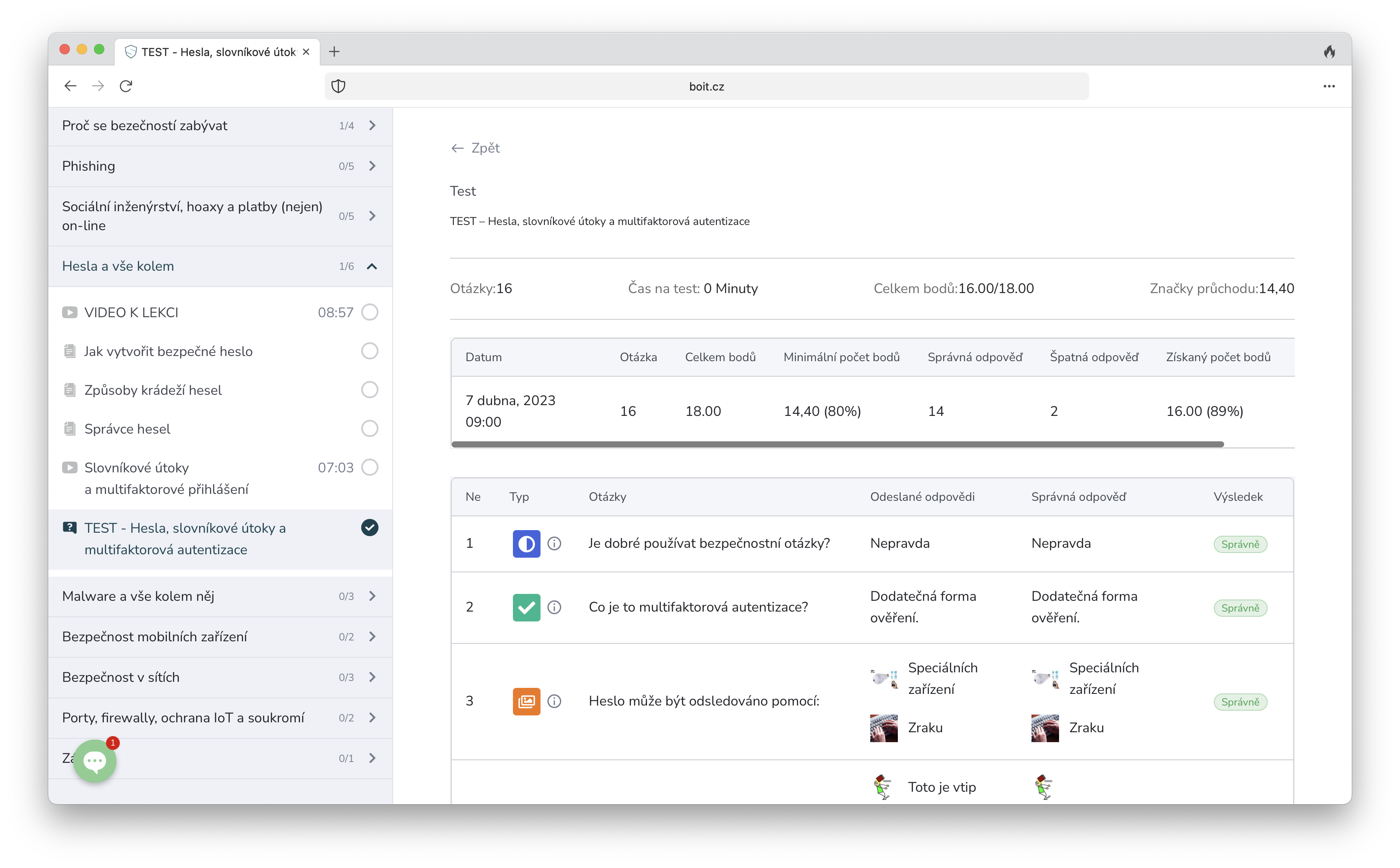This screenshot has width=1400, height=868.
Task: Toggle completion circle for Správce hesel
Action: [x=369, y=429]
